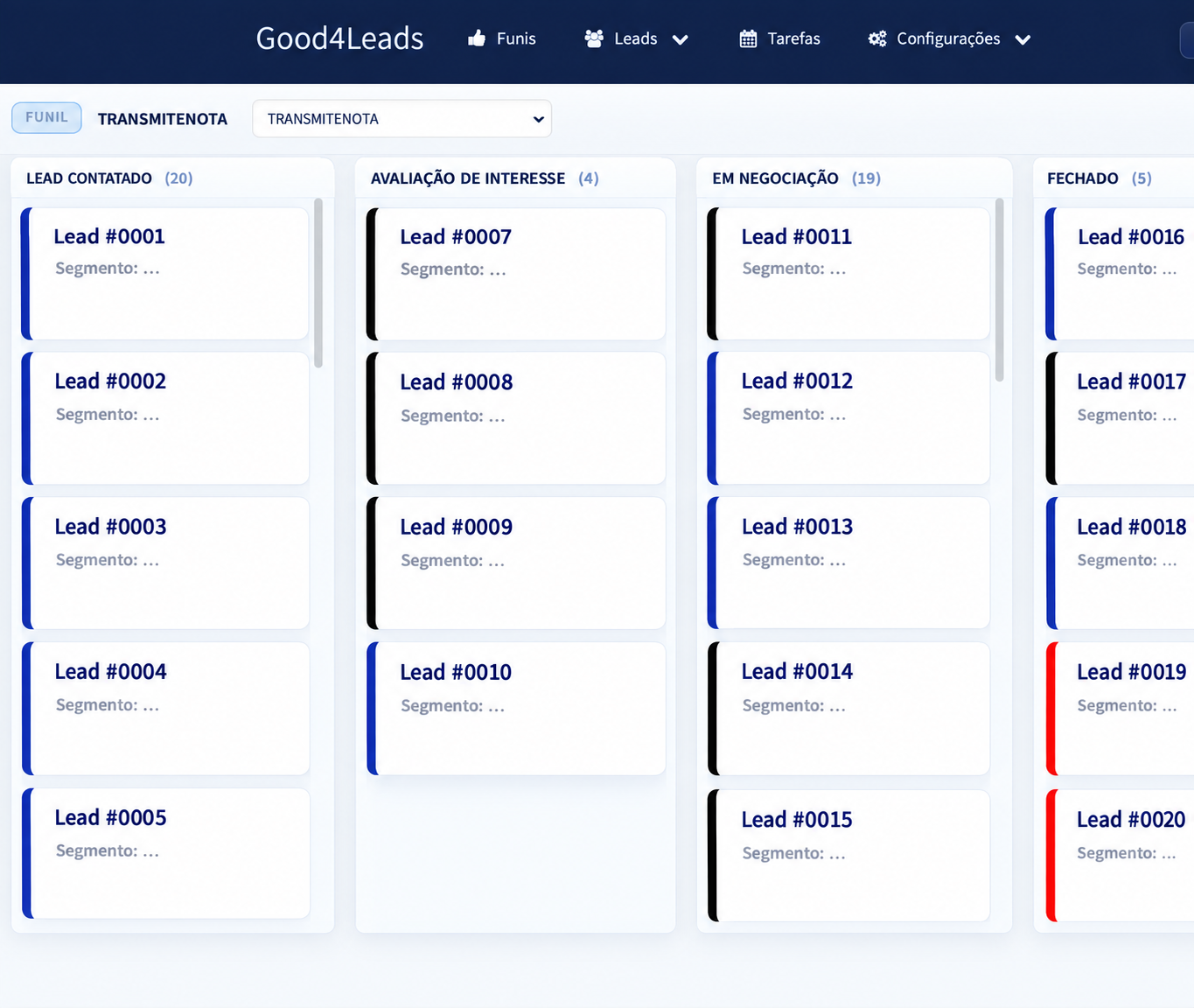
Task: Click the FUNIL badge button
Action: (x=46, y=117)
